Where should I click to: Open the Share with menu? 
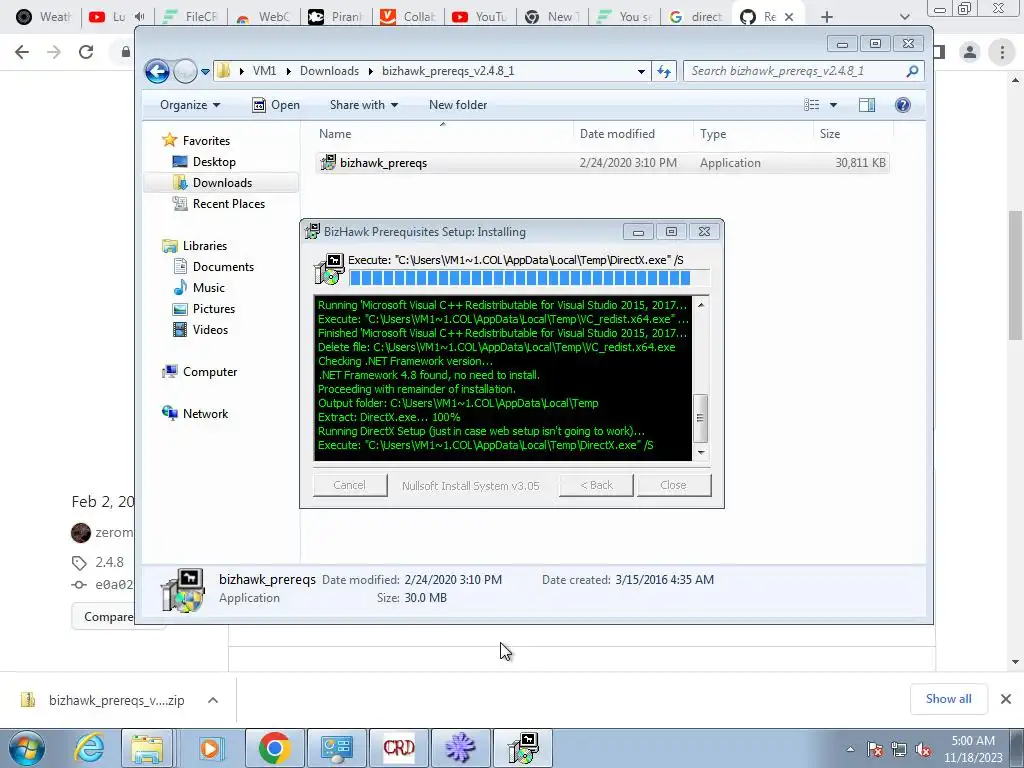click(364, 105)
